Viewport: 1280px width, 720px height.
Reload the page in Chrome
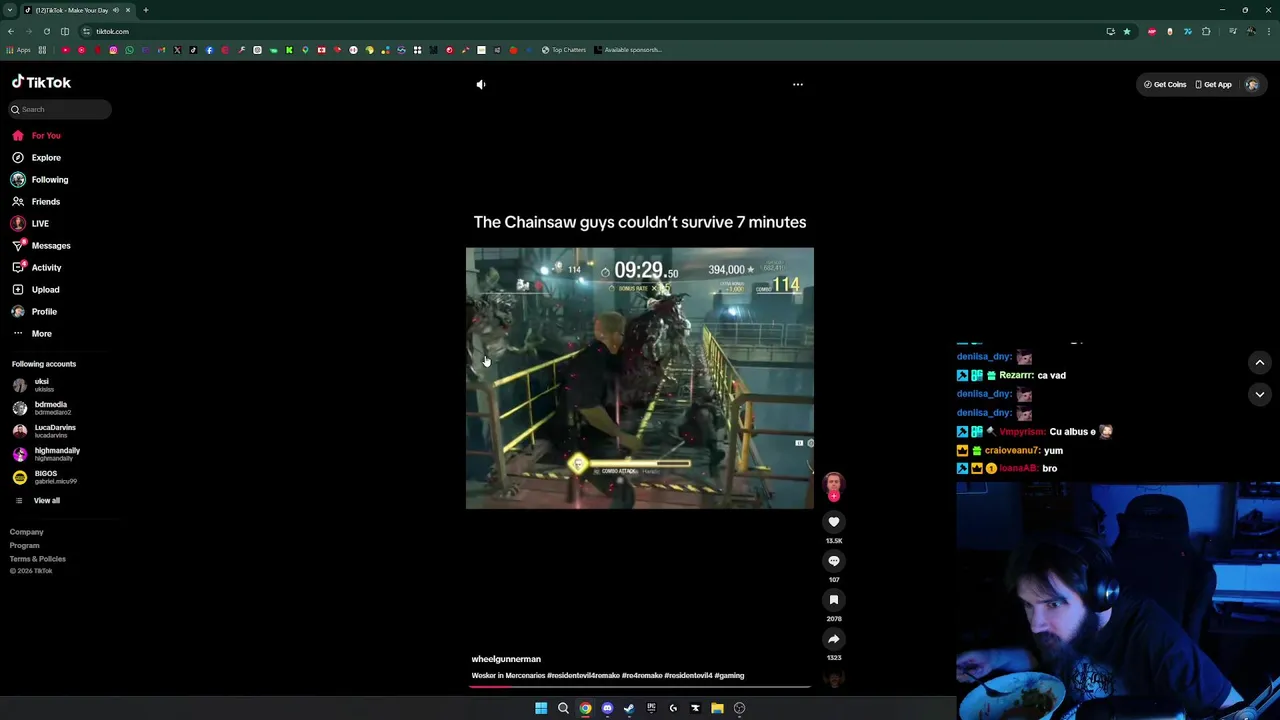click(46, 31)
